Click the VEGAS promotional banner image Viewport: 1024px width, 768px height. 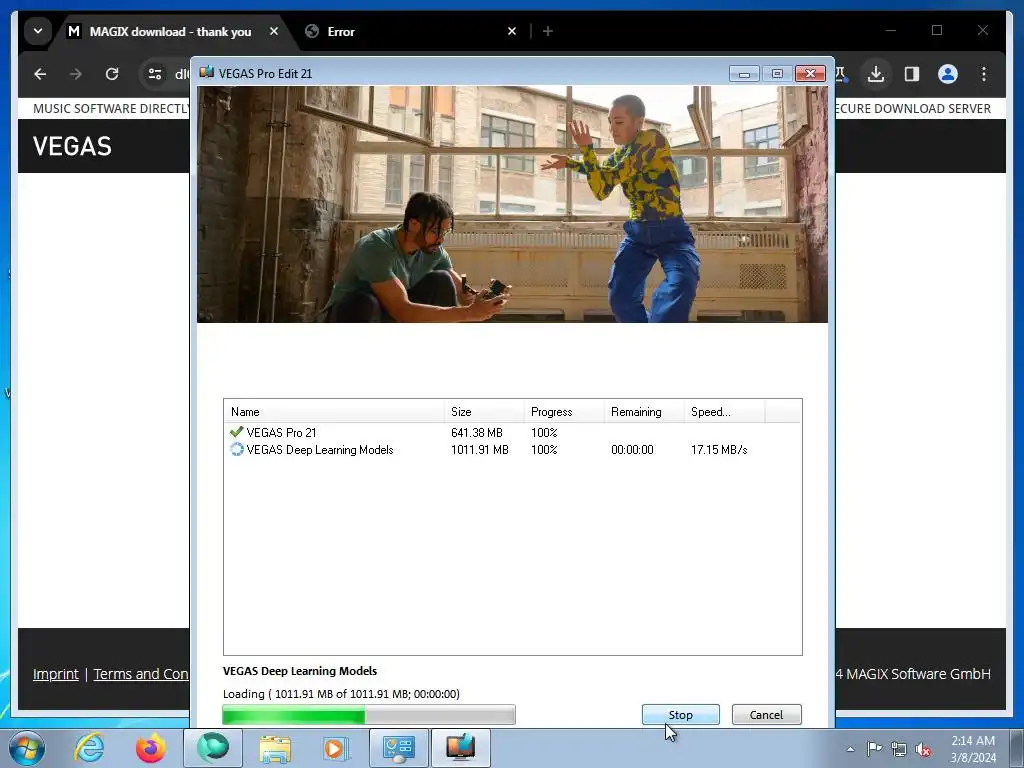(x=513, y=204)
